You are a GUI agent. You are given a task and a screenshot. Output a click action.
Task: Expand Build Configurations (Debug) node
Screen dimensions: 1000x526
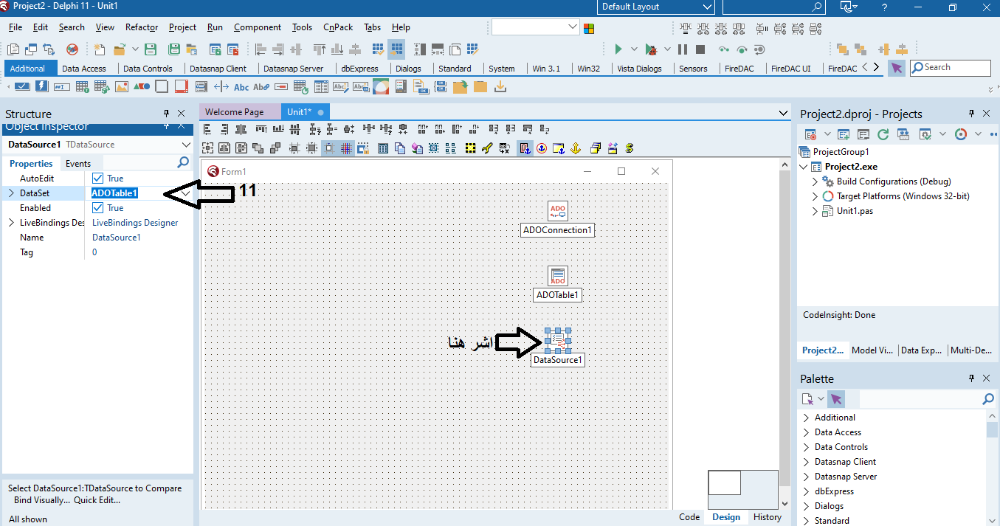814,181
